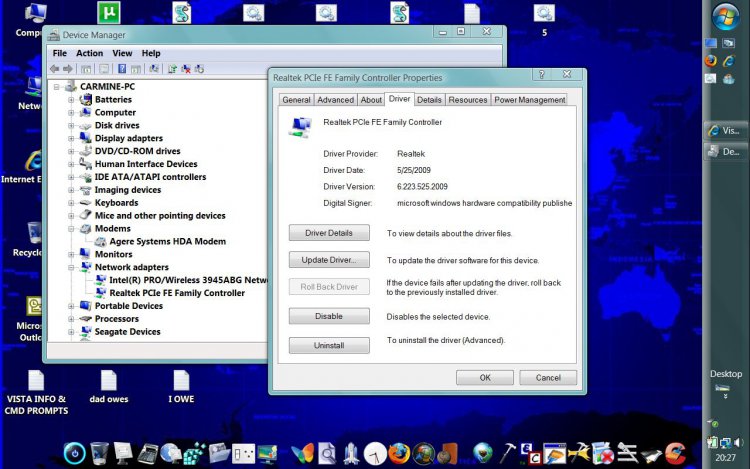Click Scan for hardware changes toolbar icon
The image size is (750, 469).
154,69
